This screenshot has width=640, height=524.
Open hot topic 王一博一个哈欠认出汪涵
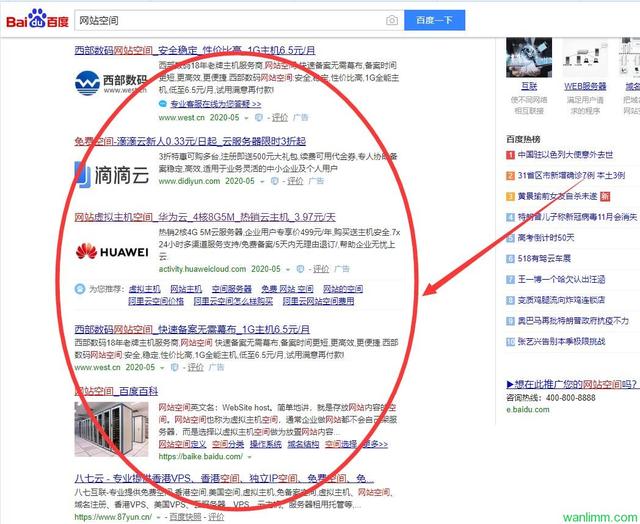pos(562,280)
